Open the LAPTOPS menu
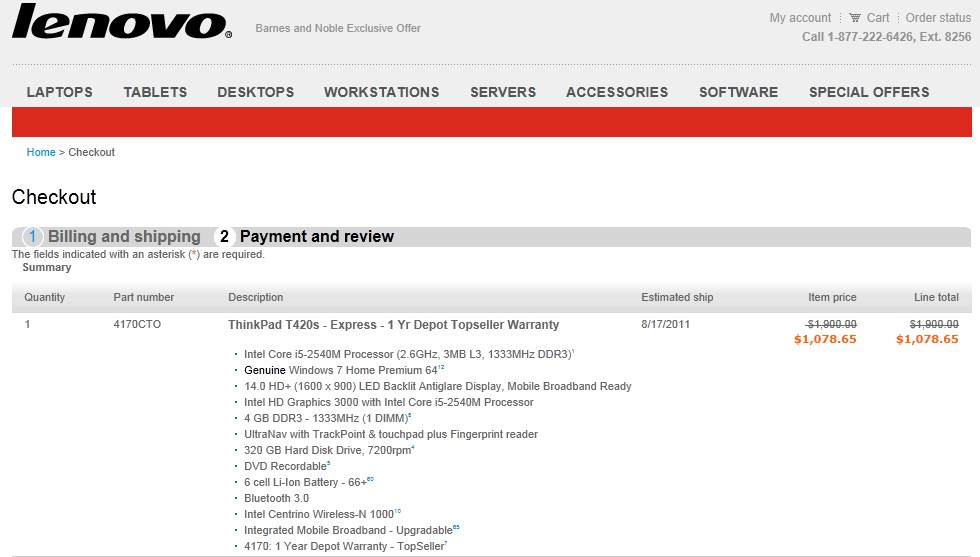980x557 pixels. point(59,92)
